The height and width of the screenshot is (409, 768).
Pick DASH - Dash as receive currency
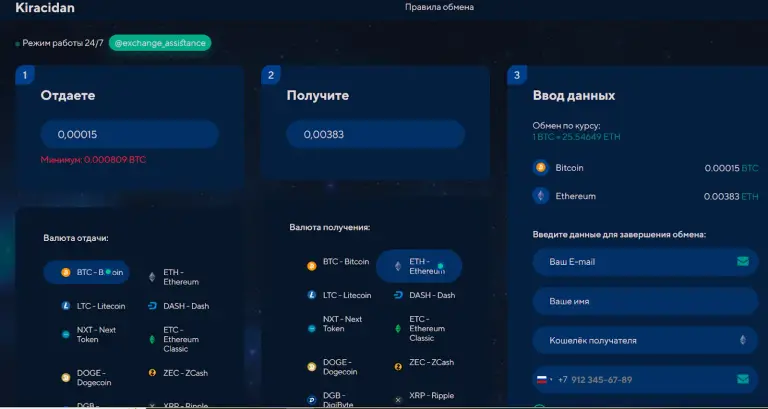coord(424,295)
